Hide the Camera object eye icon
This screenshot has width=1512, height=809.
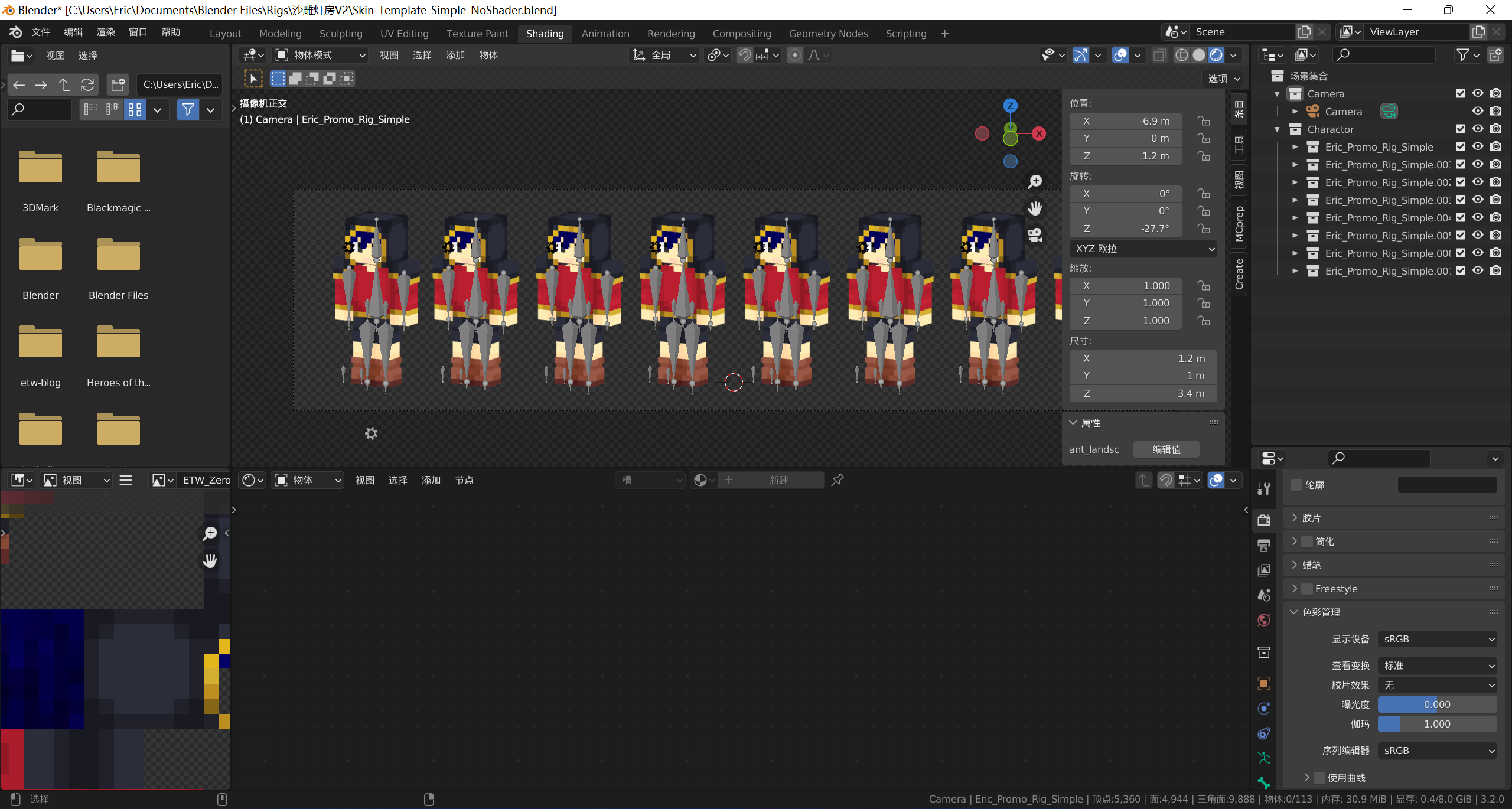tap(1478, 111)
